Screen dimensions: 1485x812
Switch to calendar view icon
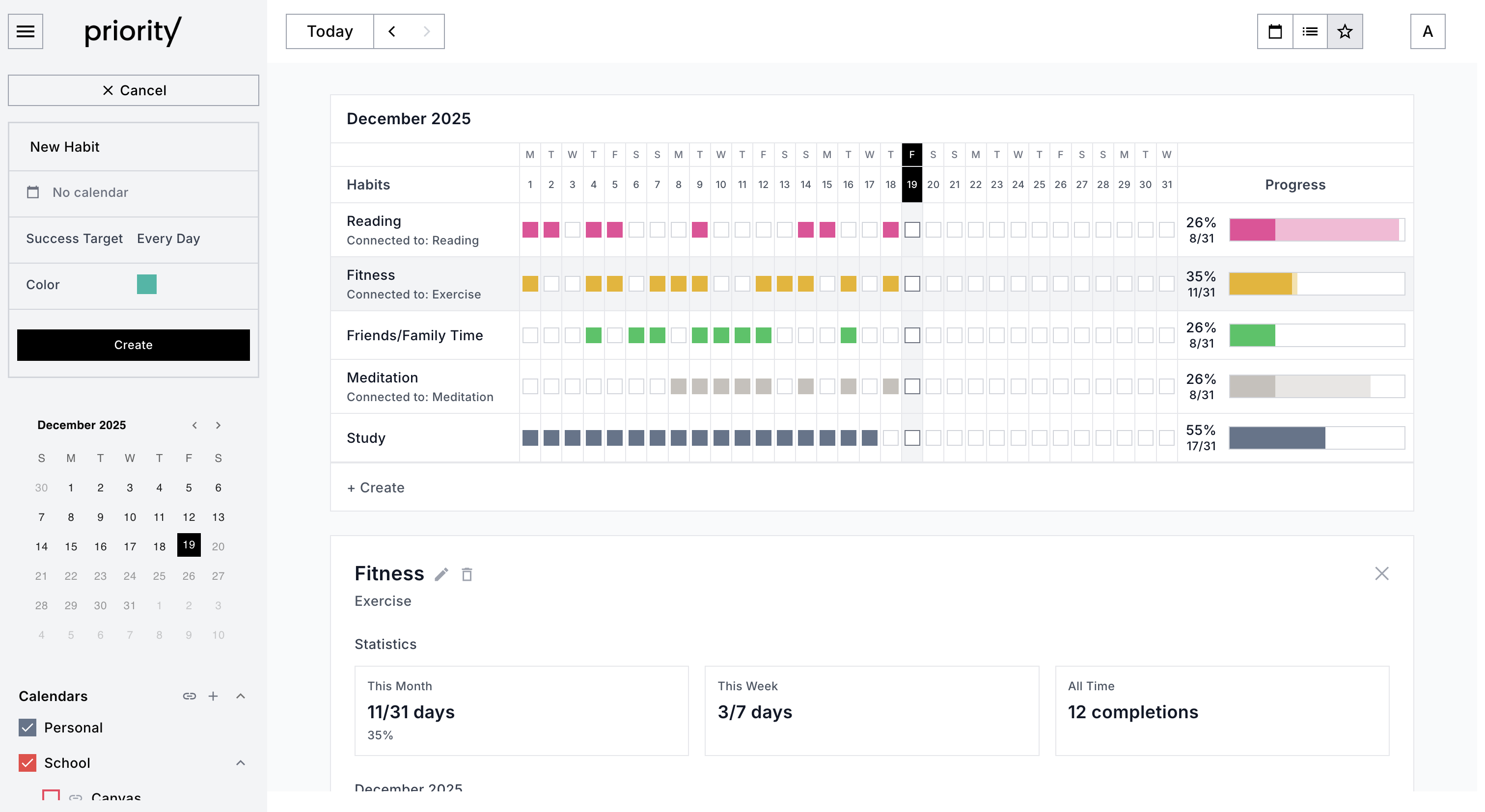pyautogui.click(x=1275, y=31)
